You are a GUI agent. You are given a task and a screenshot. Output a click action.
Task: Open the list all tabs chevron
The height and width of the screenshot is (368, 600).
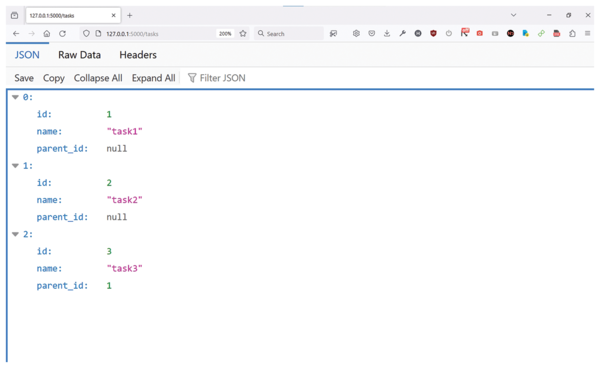coord(514,15)
